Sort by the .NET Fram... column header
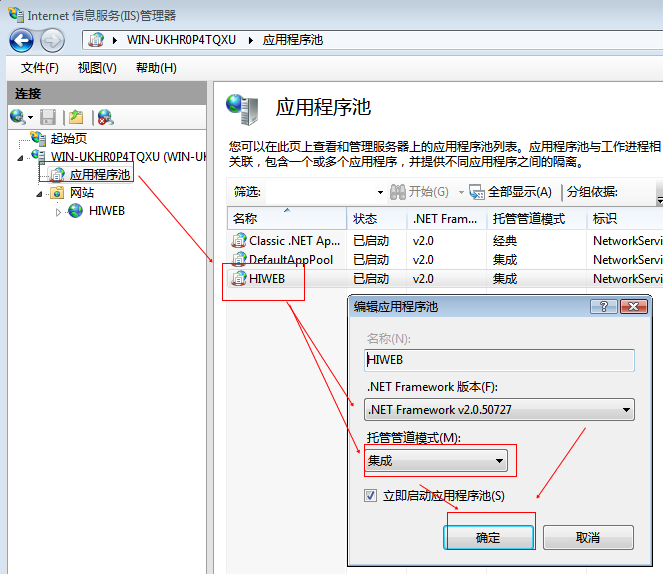This screenshot has width=663, height=574. (x=447, y=219)
